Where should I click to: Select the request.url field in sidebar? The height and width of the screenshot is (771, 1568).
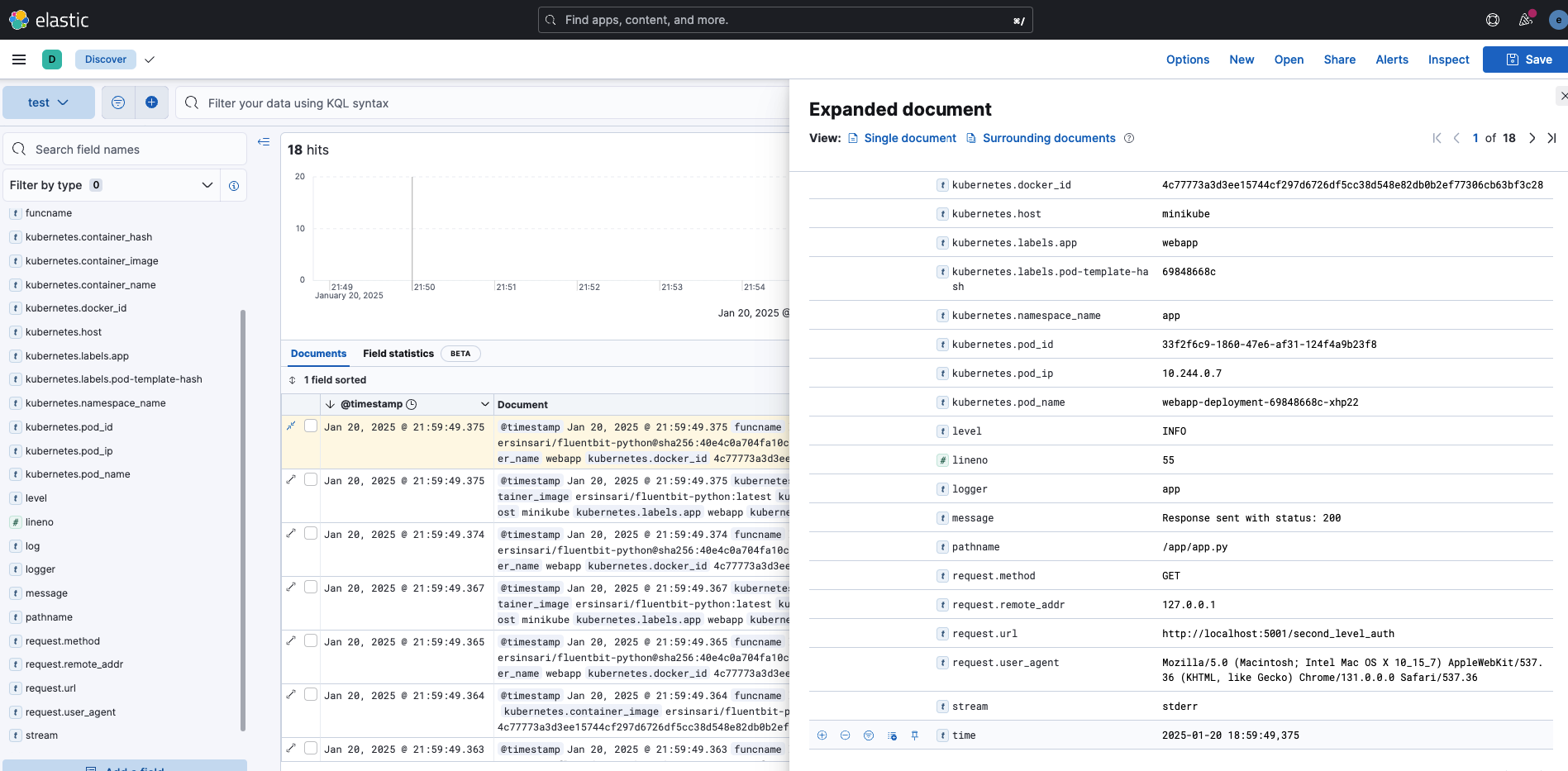point(50,688)
